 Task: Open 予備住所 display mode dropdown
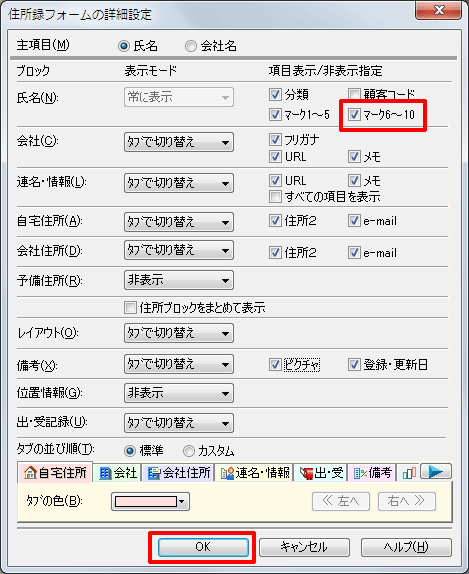pos(179,280)
